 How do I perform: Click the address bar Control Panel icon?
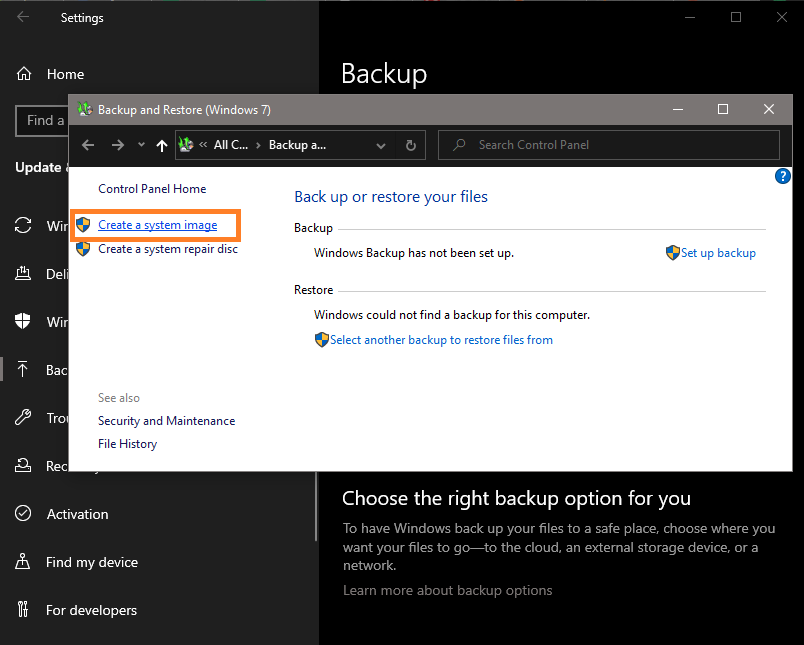tap(186, 145)
